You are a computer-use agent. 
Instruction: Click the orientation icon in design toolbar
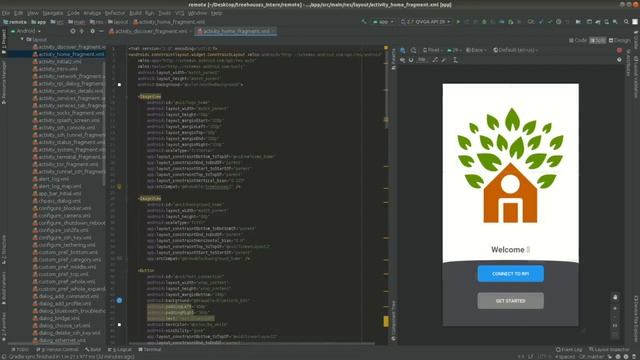(413, 50)
